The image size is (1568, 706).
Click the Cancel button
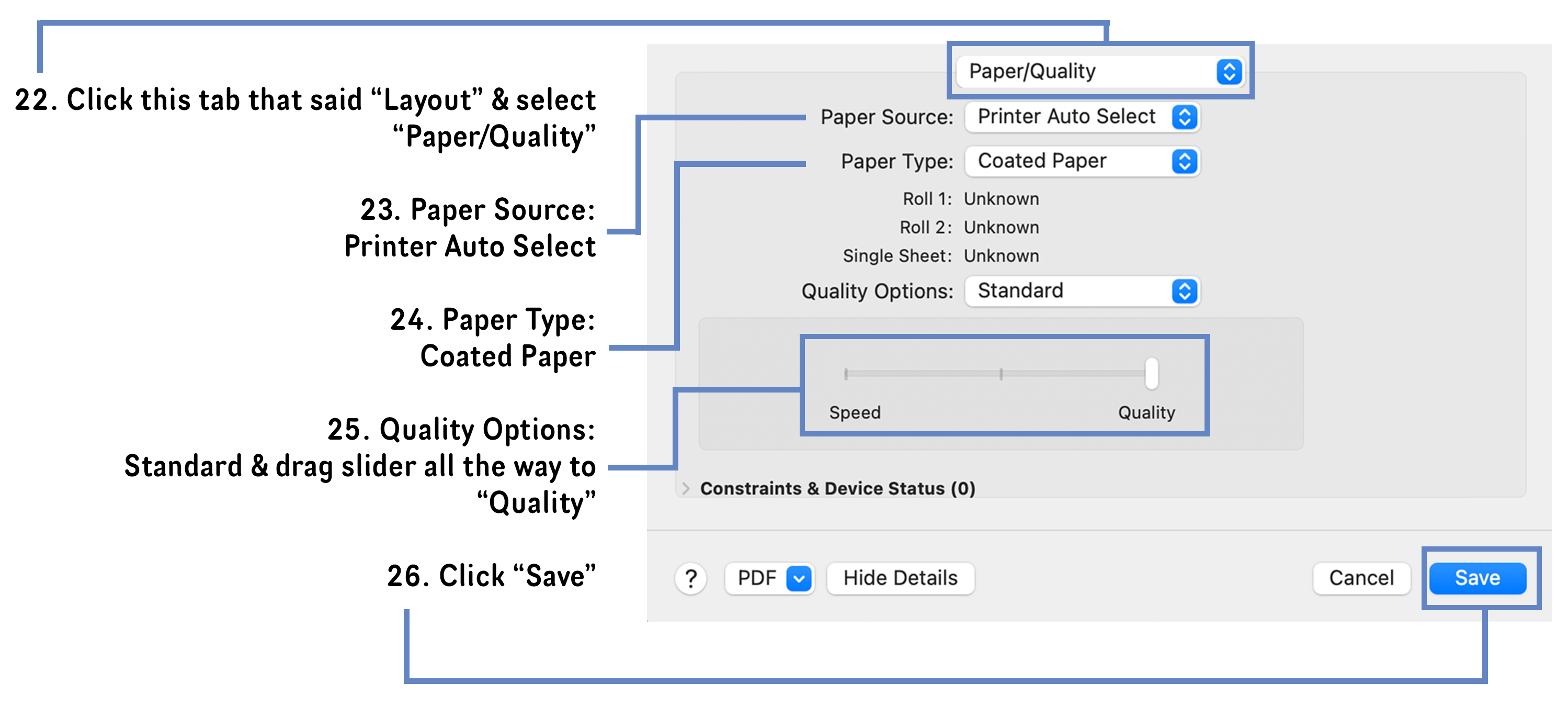click(1361, 578)
